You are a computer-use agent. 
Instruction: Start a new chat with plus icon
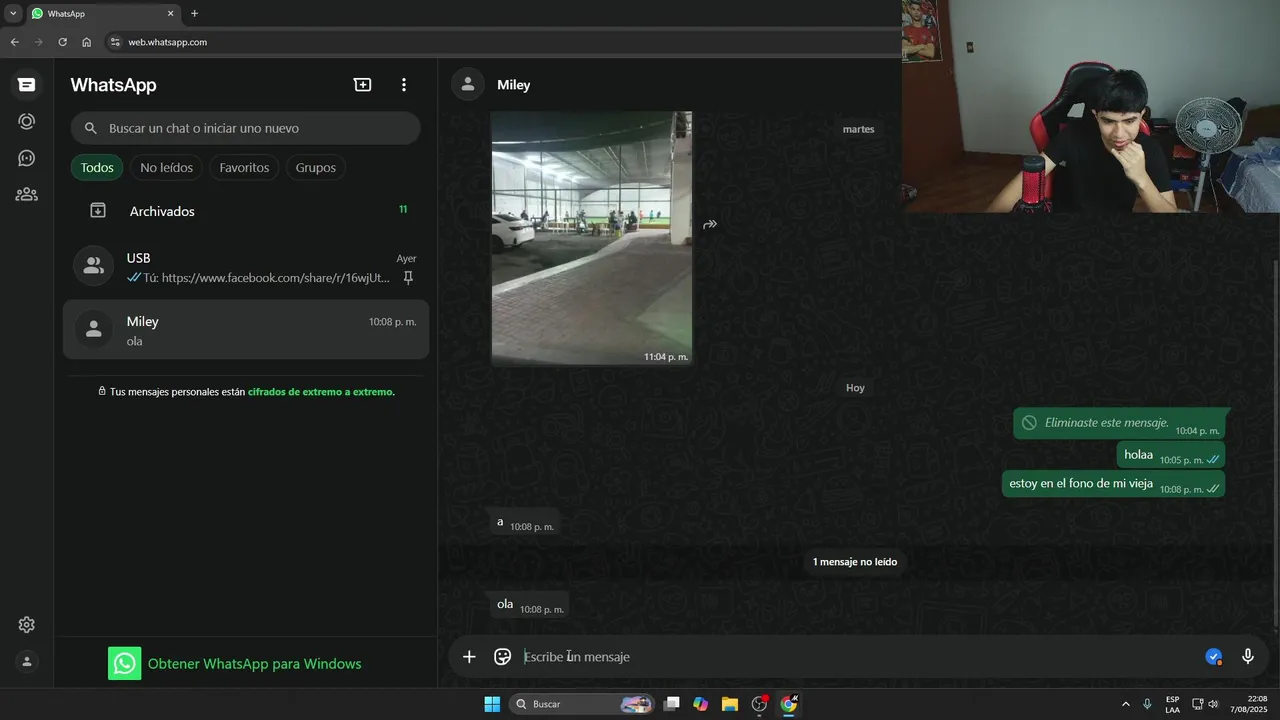pyautogui.click(x=363, y=85)
